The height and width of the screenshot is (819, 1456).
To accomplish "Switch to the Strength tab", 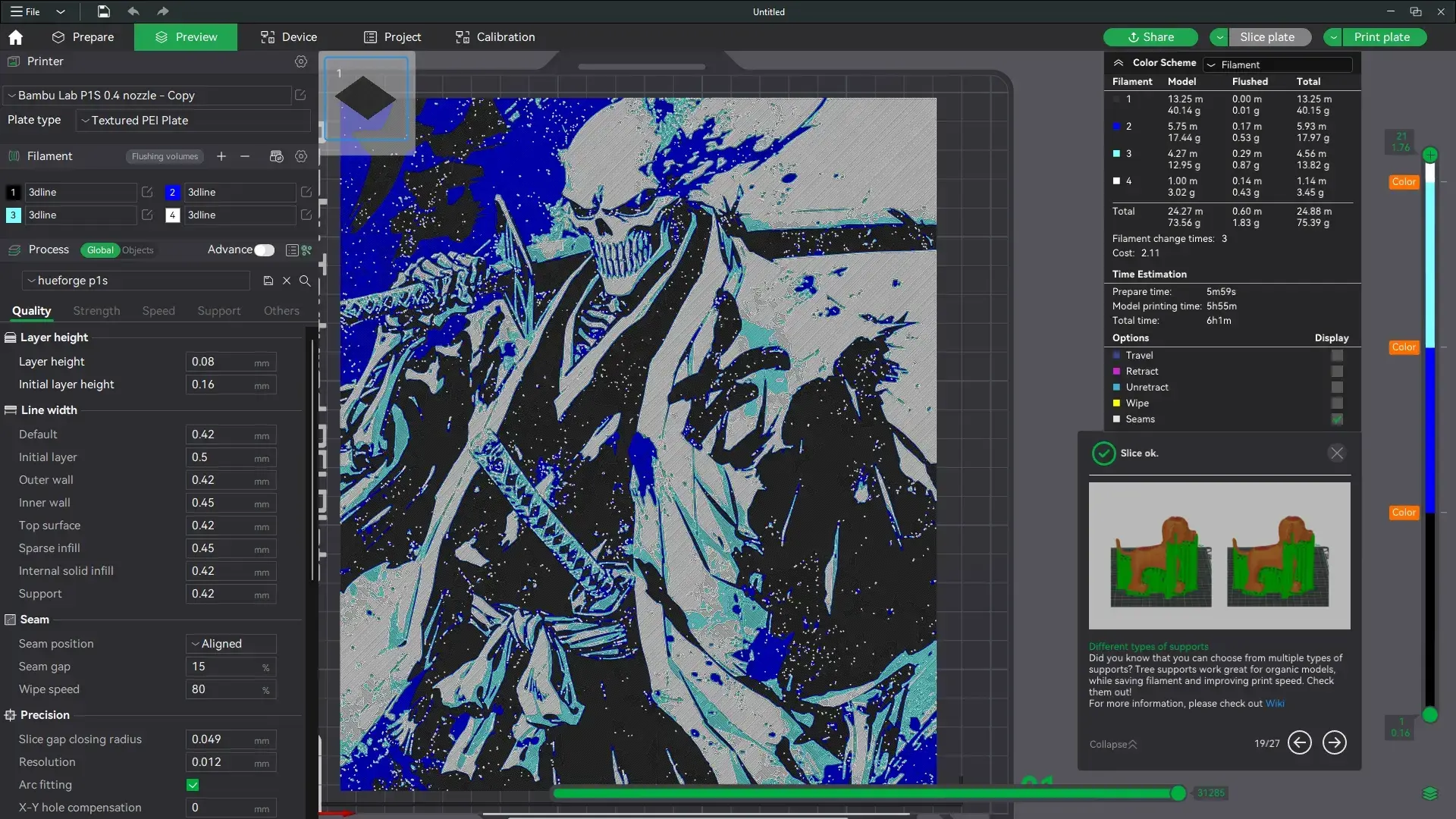I will [x=96, y=311].
